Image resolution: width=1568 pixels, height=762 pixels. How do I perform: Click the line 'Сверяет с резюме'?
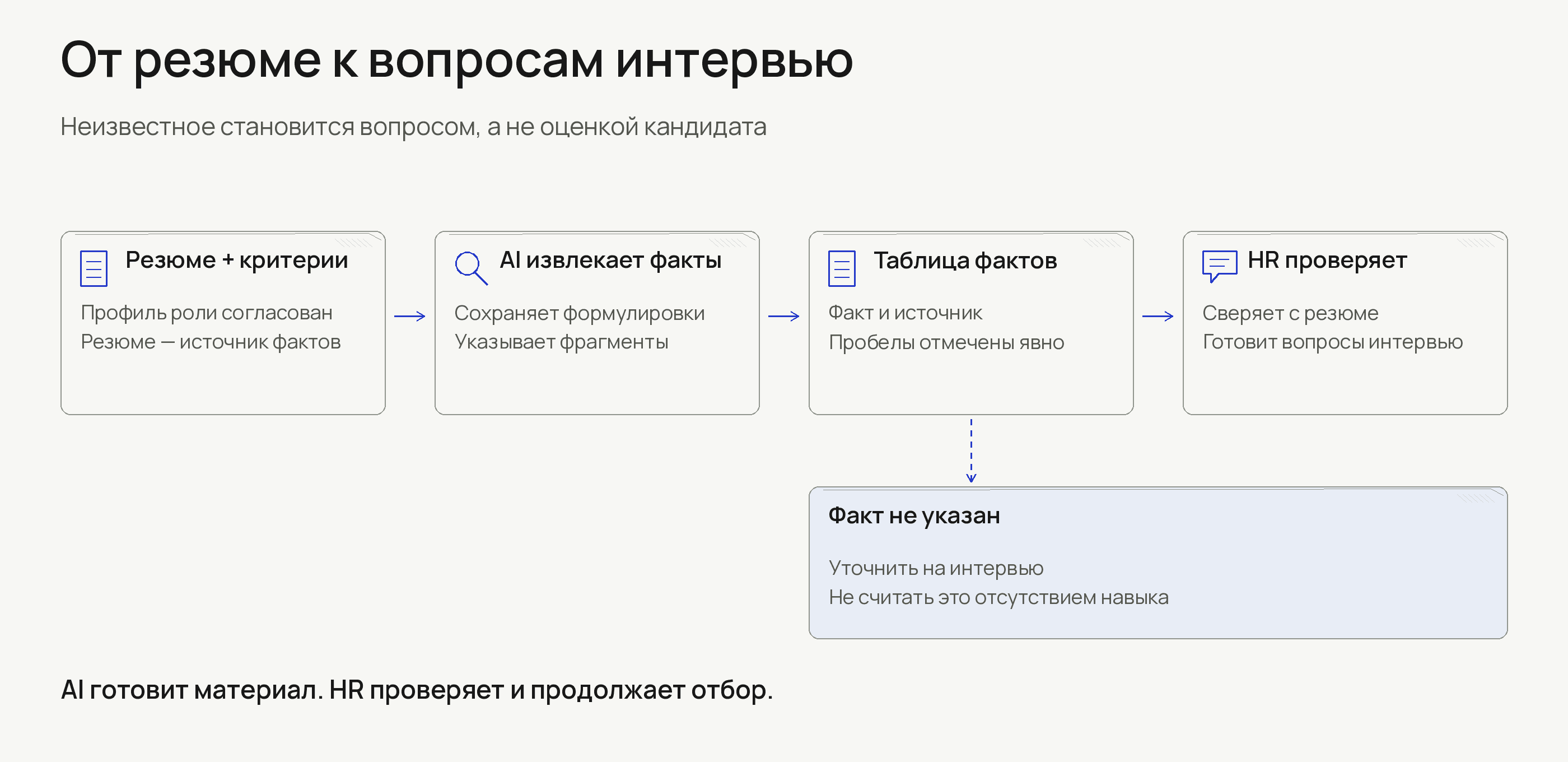point(1290,313)
